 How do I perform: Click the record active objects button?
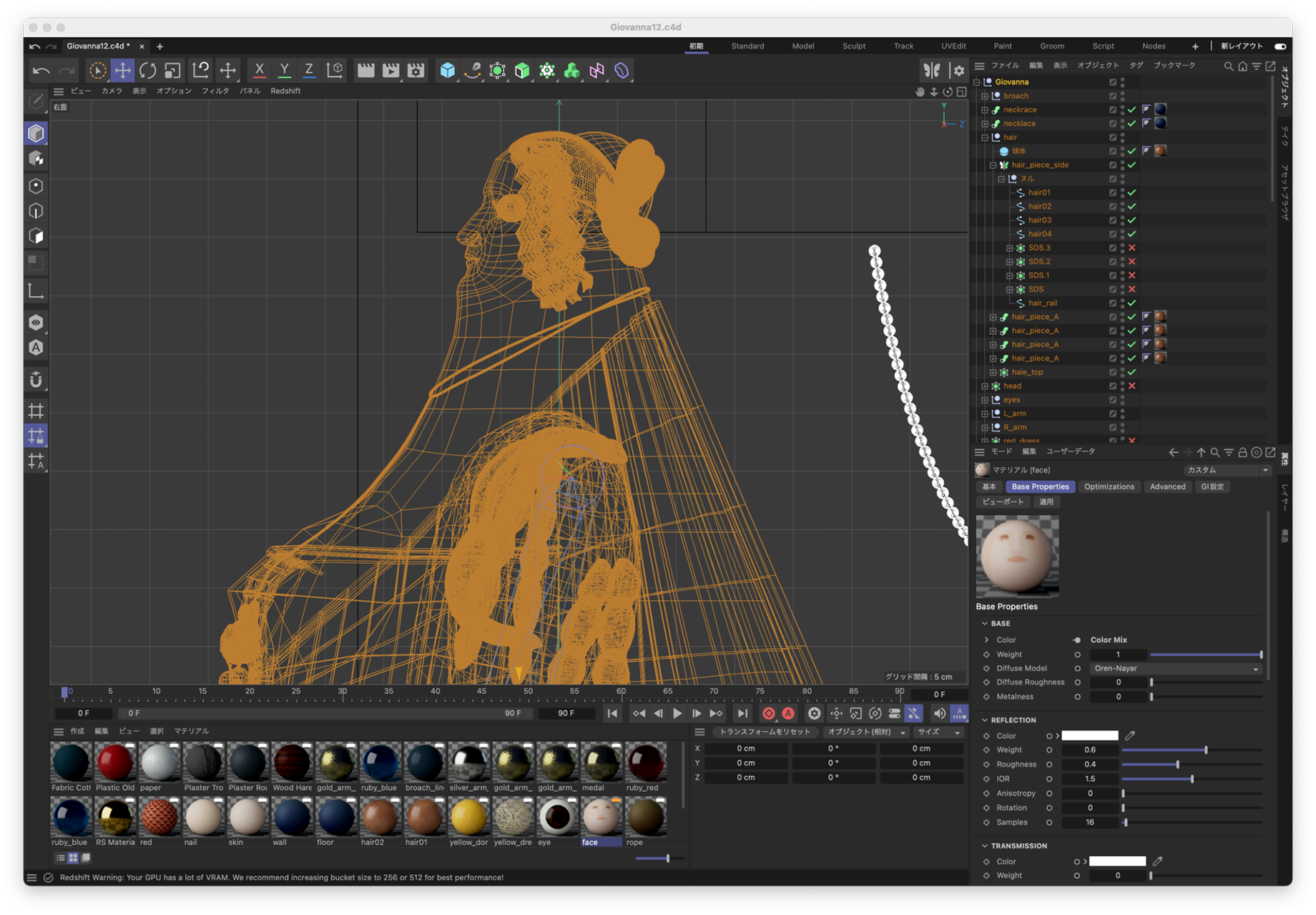point(769,713)
